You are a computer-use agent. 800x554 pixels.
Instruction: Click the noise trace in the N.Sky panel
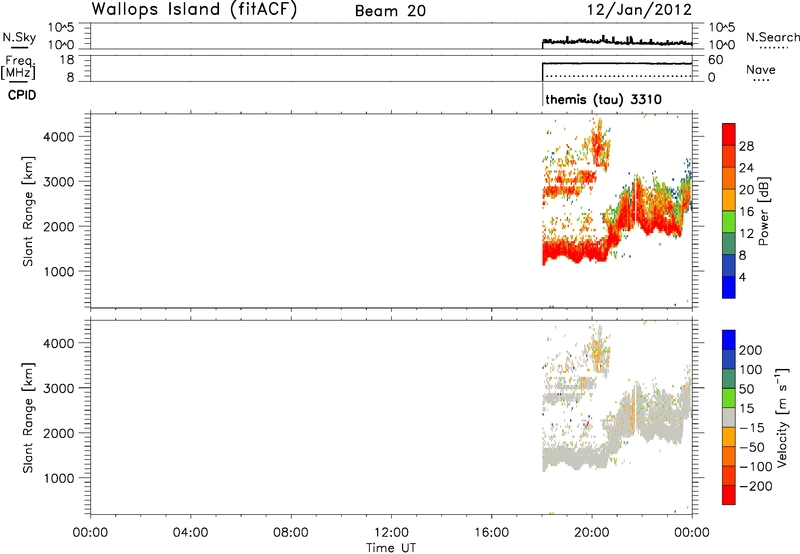tap(617, 41)
